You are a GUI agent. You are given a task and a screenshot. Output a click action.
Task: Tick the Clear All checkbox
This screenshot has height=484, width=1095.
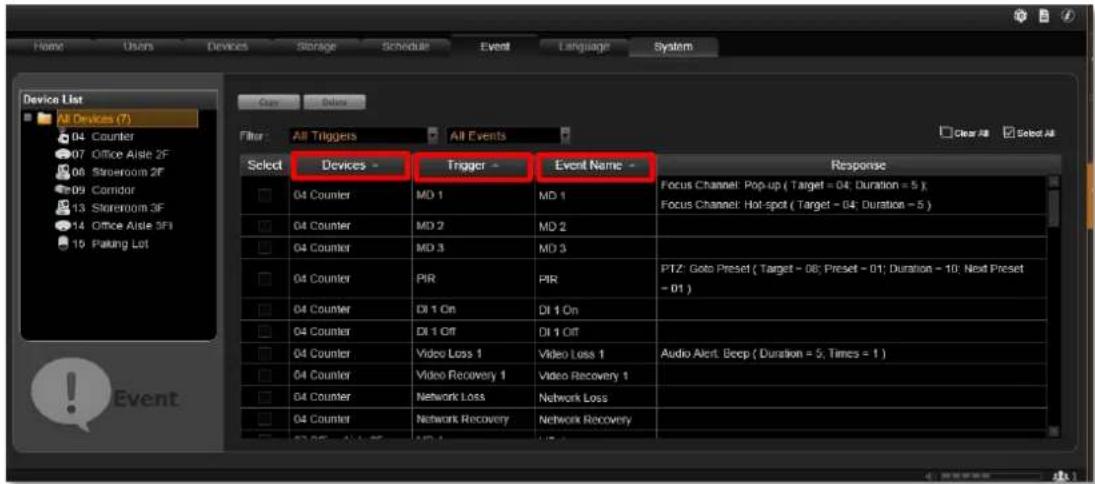click(946, 131)
